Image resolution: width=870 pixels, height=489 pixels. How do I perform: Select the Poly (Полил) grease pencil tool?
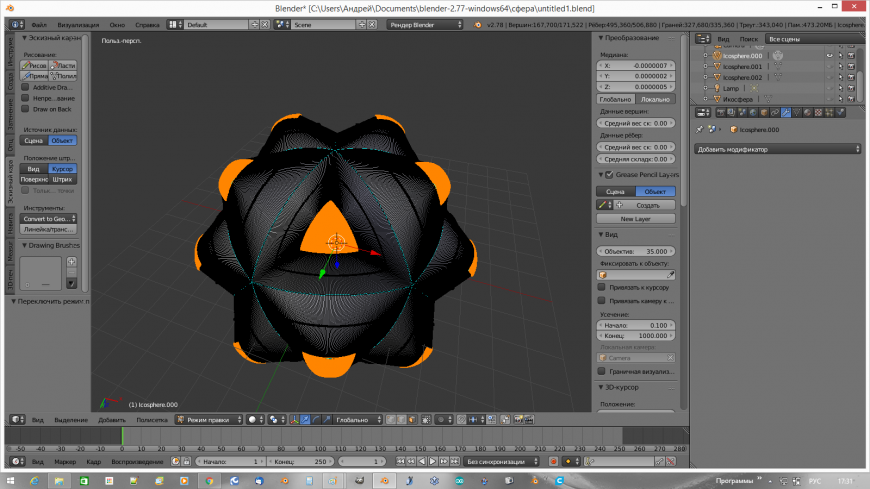(x=63, y=76)
